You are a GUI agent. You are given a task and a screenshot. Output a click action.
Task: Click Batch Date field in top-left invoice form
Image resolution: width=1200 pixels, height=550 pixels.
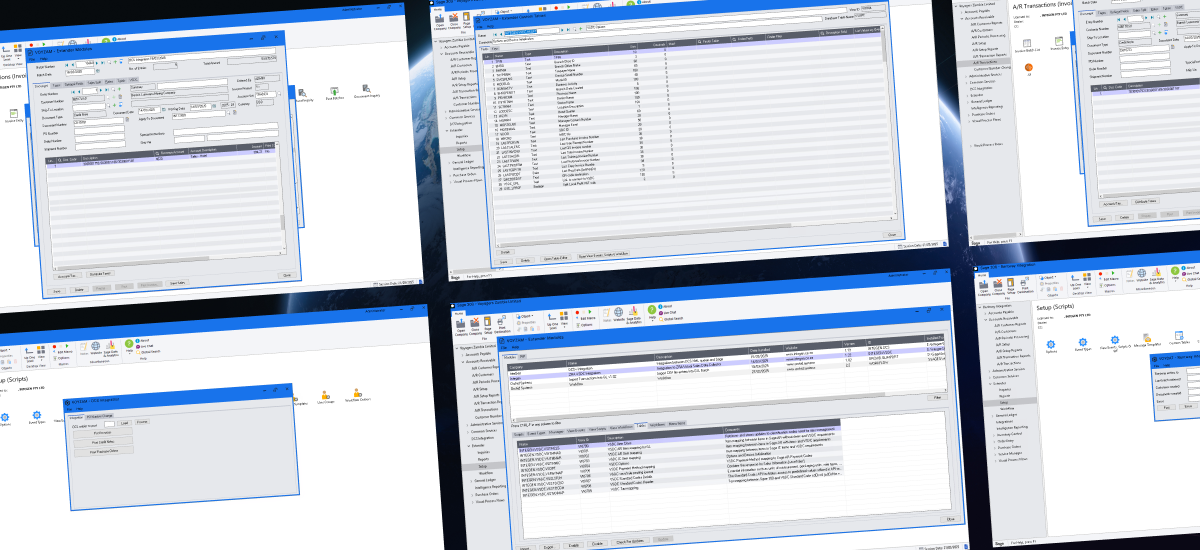tap(78, 74)
